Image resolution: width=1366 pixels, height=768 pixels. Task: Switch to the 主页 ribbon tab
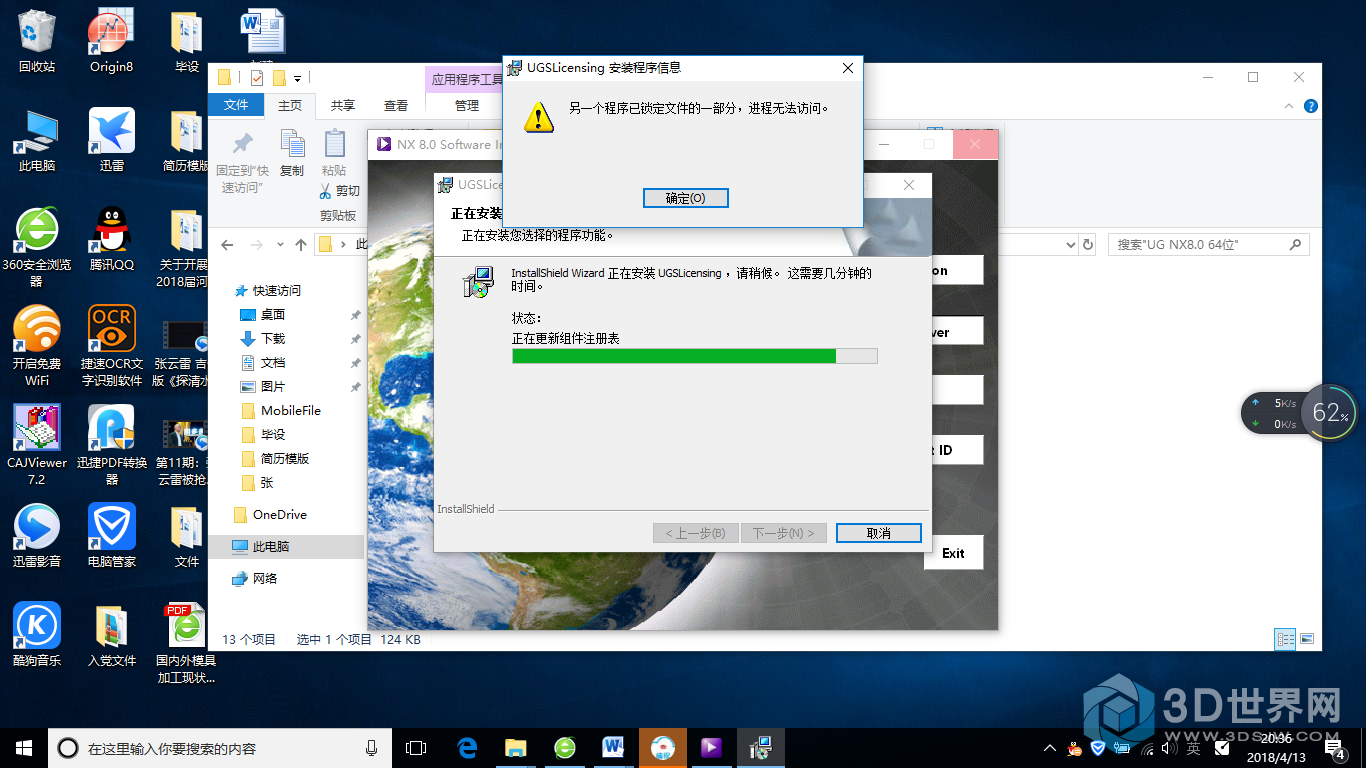pyautogui.click(x=290, y=105)
